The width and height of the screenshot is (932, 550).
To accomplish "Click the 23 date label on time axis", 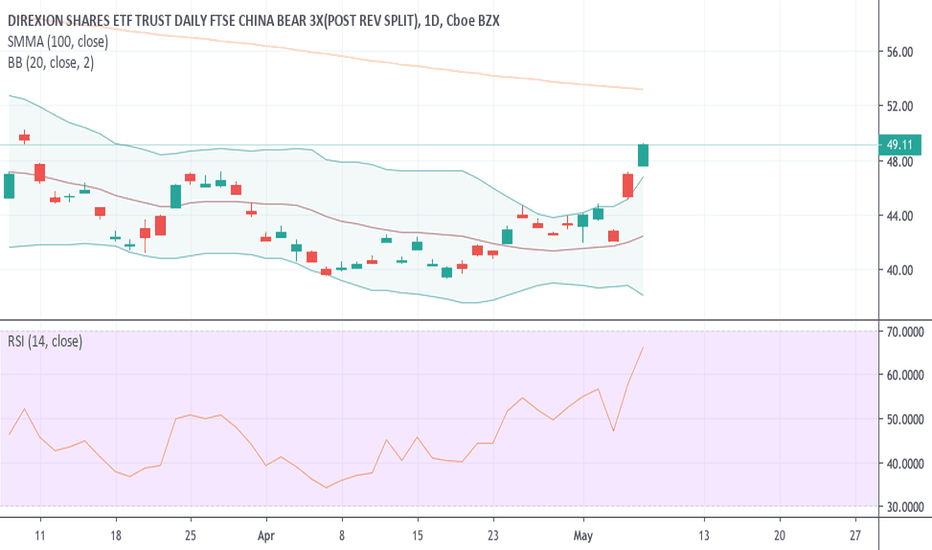I will click(x=493, y=536).
